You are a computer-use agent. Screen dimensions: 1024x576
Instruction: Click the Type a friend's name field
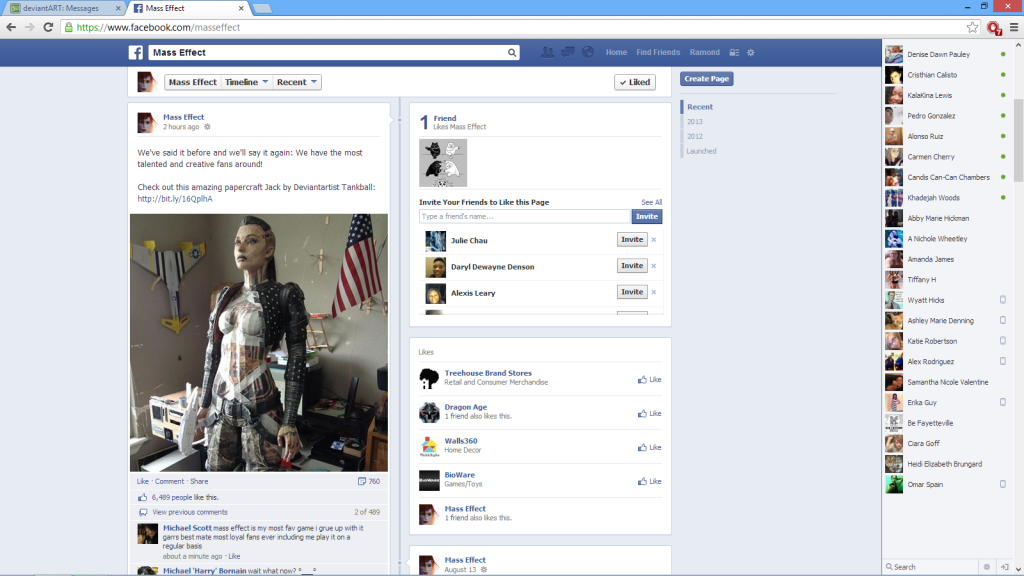525,216
